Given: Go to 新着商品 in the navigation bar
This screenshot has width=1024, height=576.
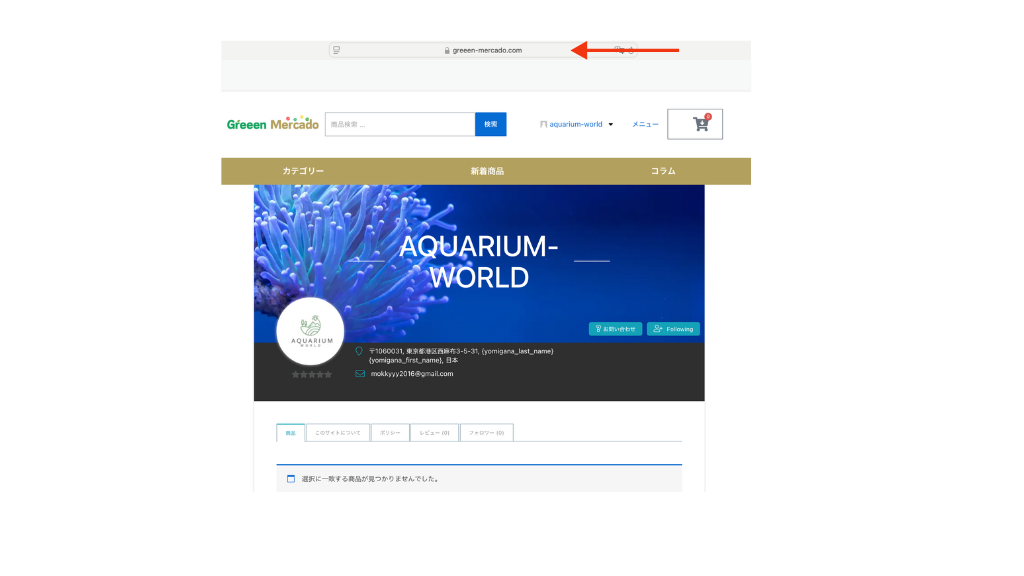Looking at the screenshot, I should (x=487, y=171).
